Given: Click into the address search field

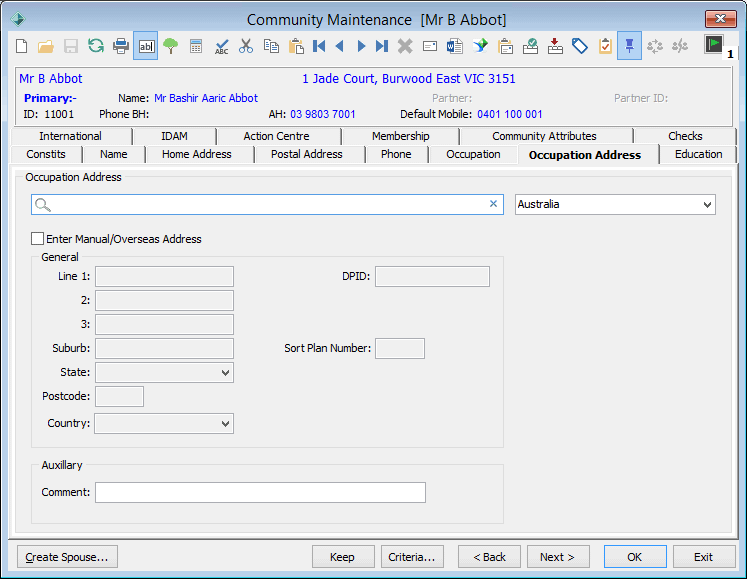Looking at the screenshot, I should (x=267, y=204).
